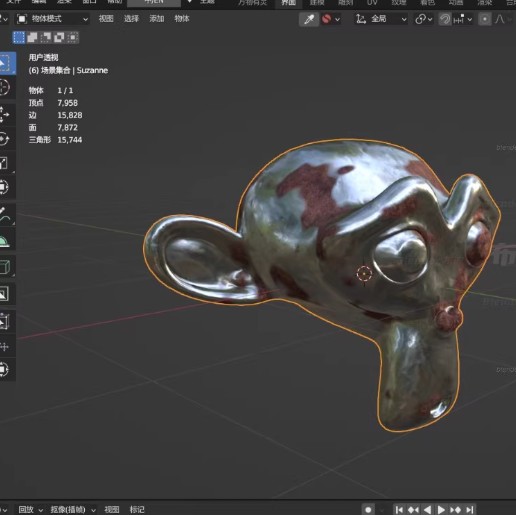Set selection mode to invert selection
The height and width of the screenshot is (515, 516).
tap(59, 37)
